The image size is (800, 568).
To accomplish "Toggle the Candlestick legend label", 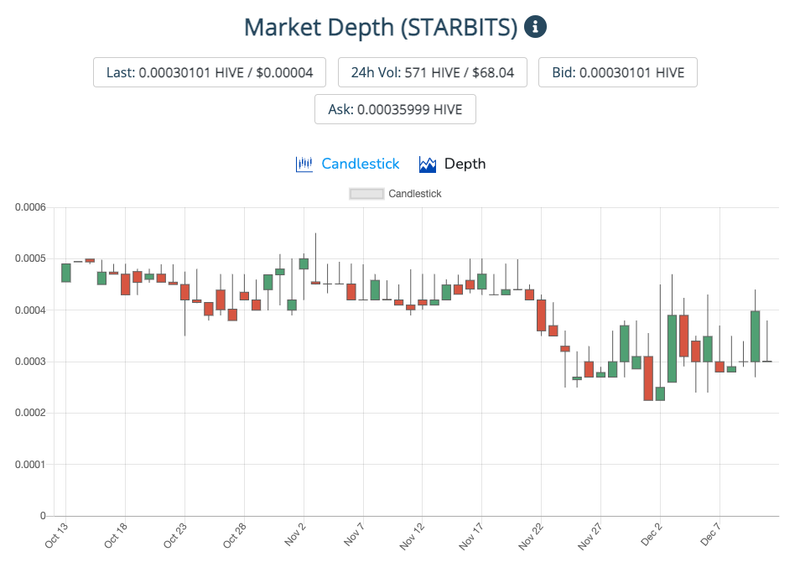I will tap(415, 194).
